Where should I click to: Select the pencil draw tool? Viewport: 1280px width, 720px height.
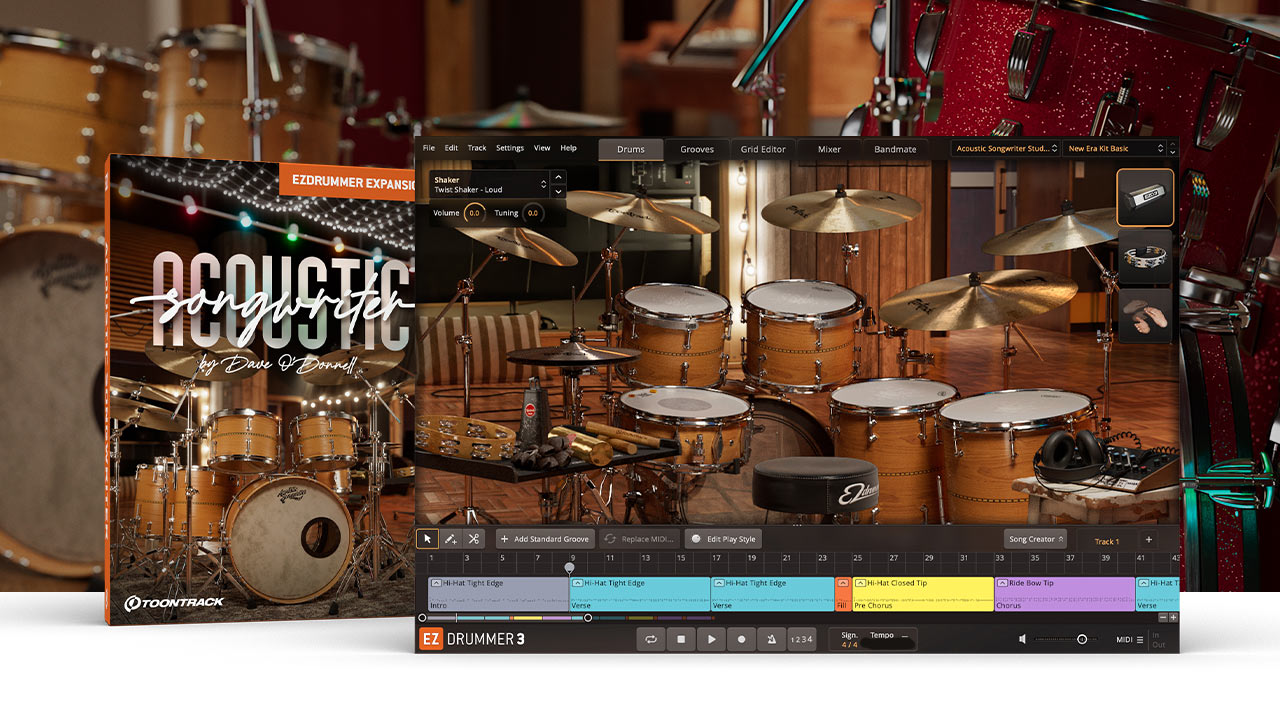click(451, 539)
